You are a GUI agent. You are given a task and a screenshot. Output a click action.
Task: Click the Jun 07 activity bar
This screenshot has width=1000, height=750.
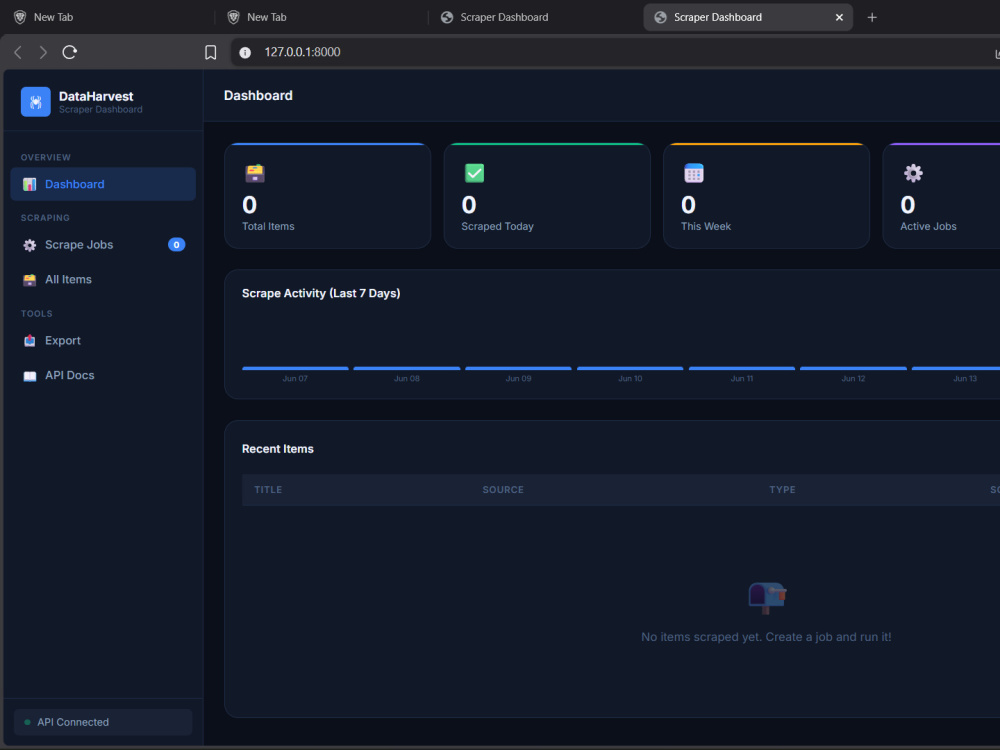click(x=295, y=368)
